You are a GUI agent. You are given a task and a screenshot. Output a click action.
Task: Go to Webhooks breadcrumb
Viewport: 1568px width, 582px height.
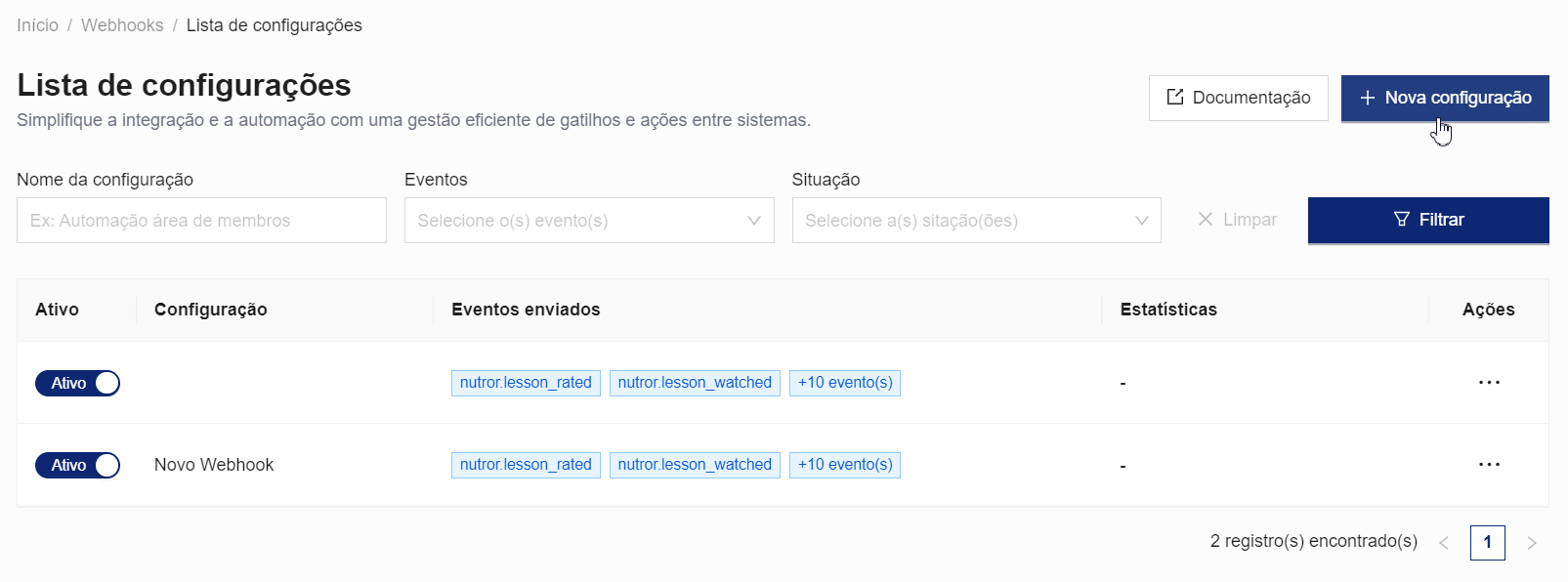point(122,25)
